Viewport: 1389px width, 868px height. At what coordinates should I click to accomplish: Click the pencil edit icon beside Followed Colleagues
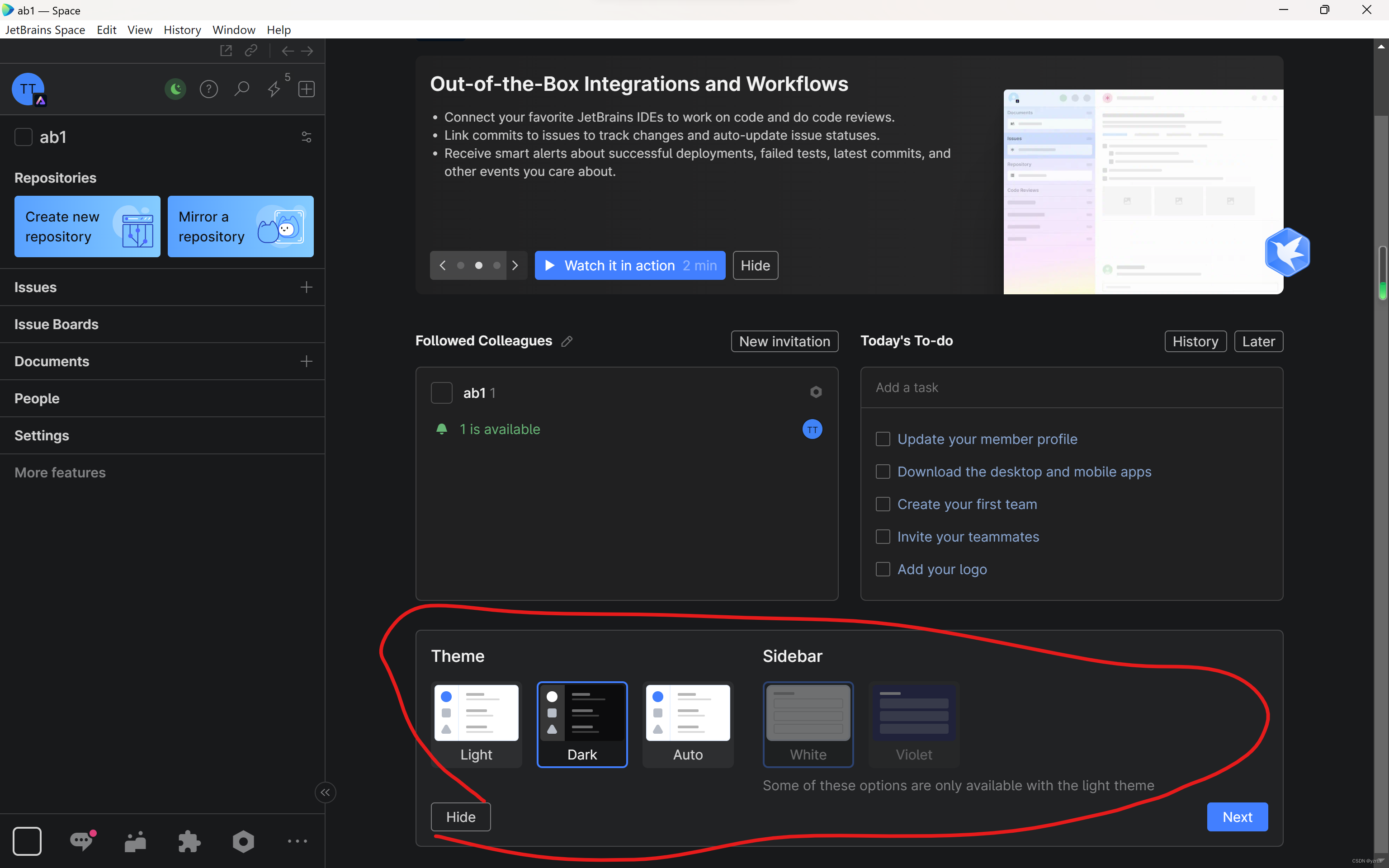click(567, 342)
